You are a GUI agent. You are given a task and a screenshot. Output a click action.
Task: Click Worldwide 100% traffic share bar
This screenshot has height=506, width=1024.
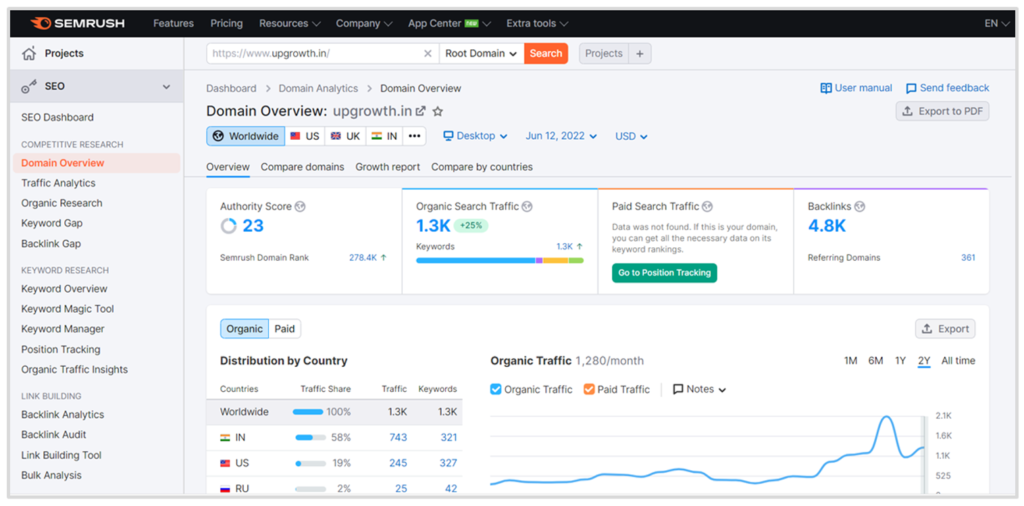coord(308,412)
